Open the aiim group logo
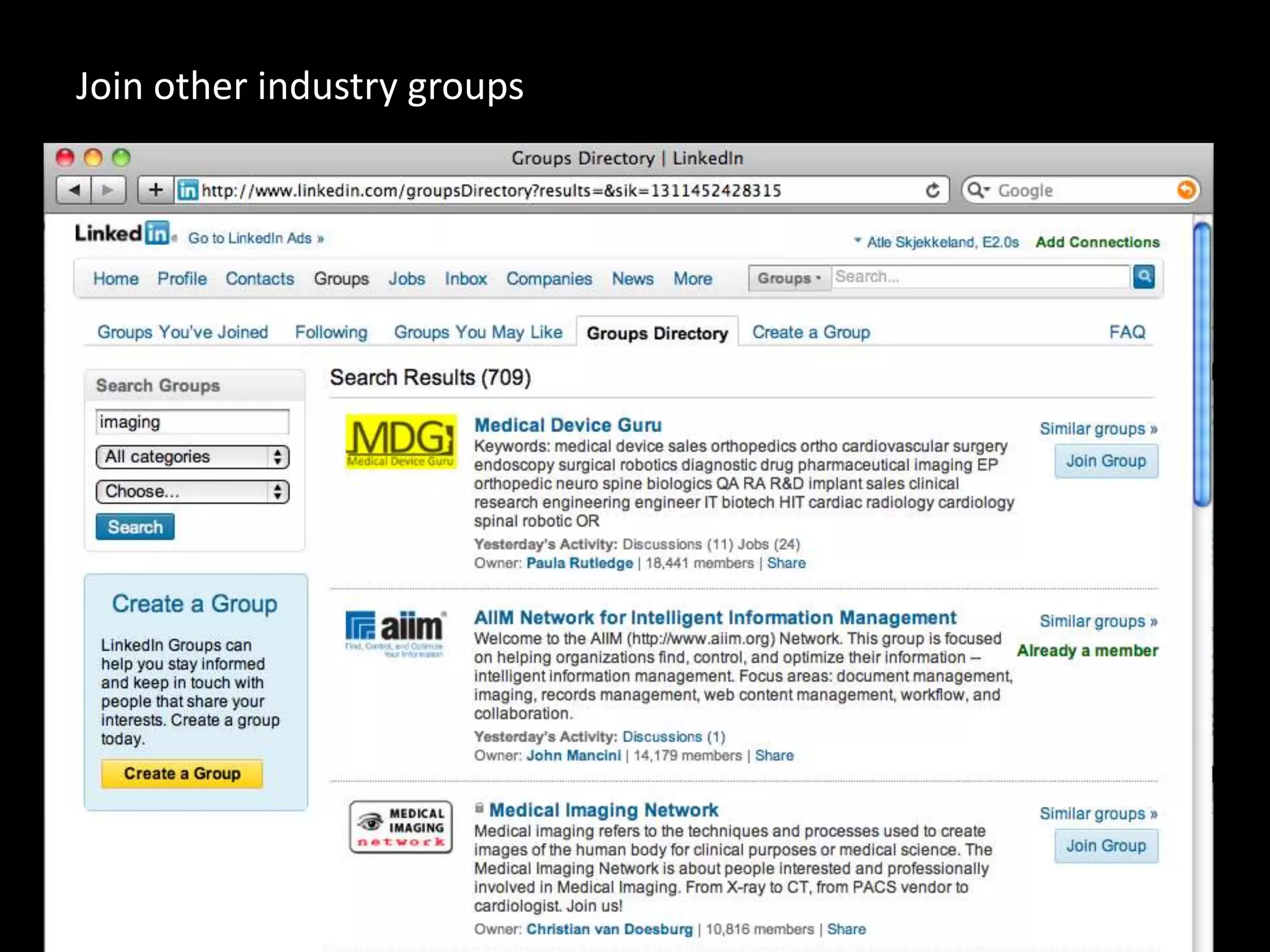Image resolution: width=1270 pixels, height=952 pixels. [x=396, y=633]
